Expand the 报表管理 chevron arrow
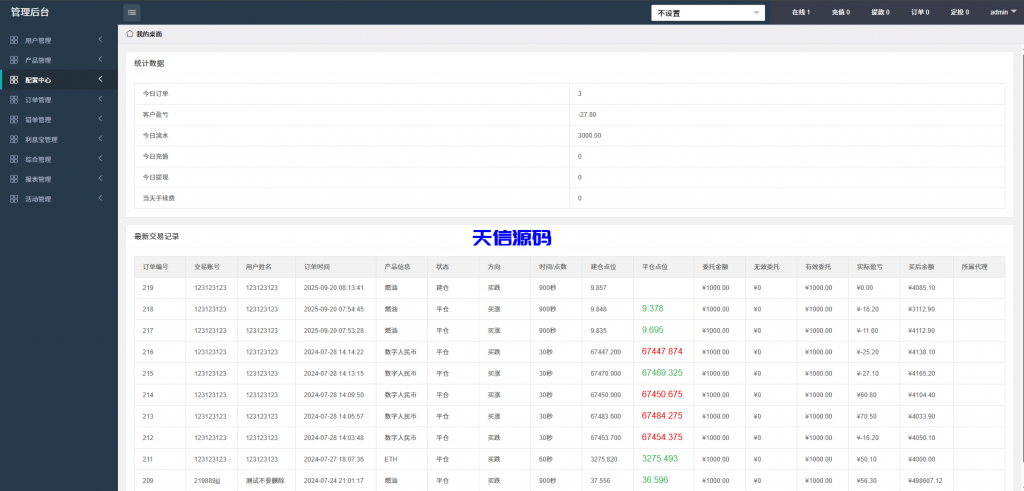 100,179
